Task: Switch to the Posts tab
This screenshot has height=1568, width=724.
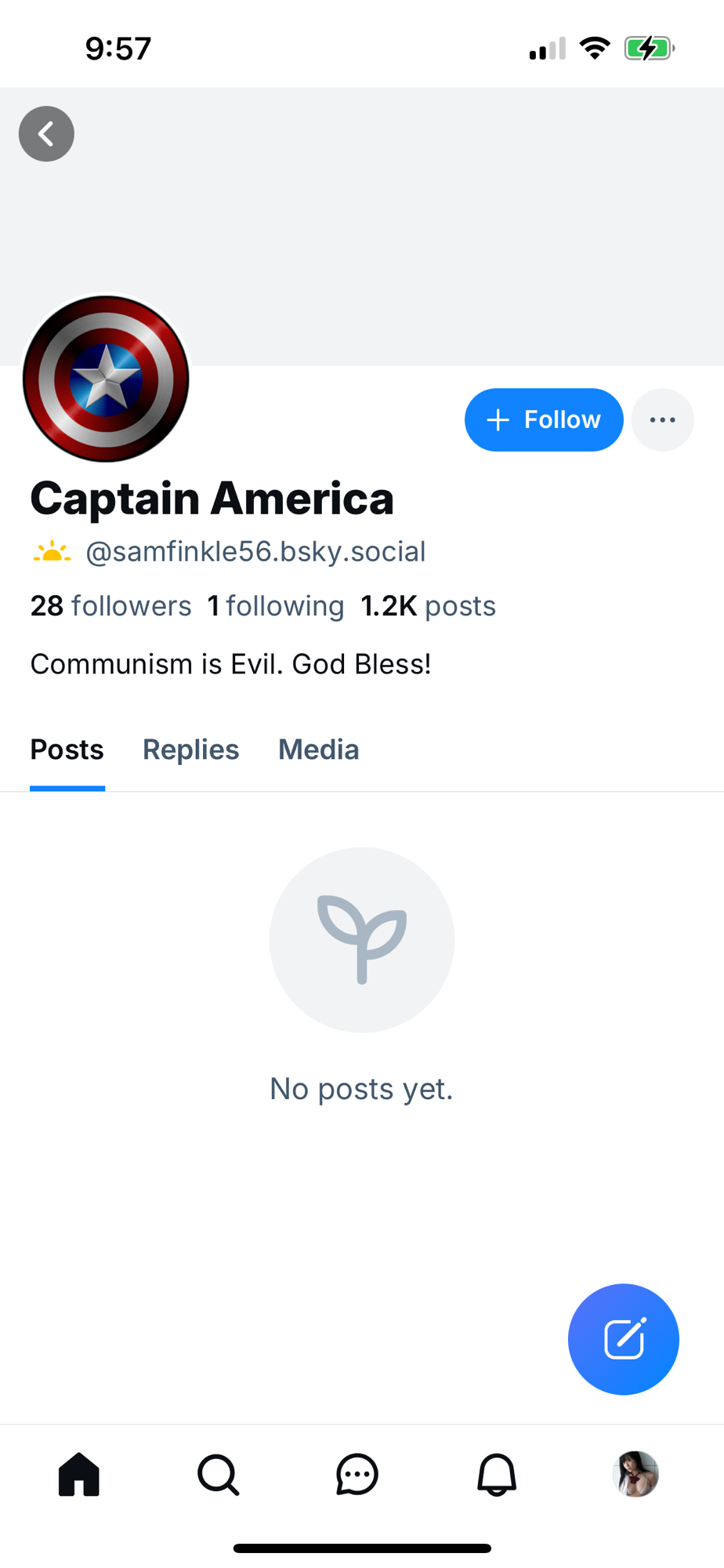Action: [x=67, y=750]
